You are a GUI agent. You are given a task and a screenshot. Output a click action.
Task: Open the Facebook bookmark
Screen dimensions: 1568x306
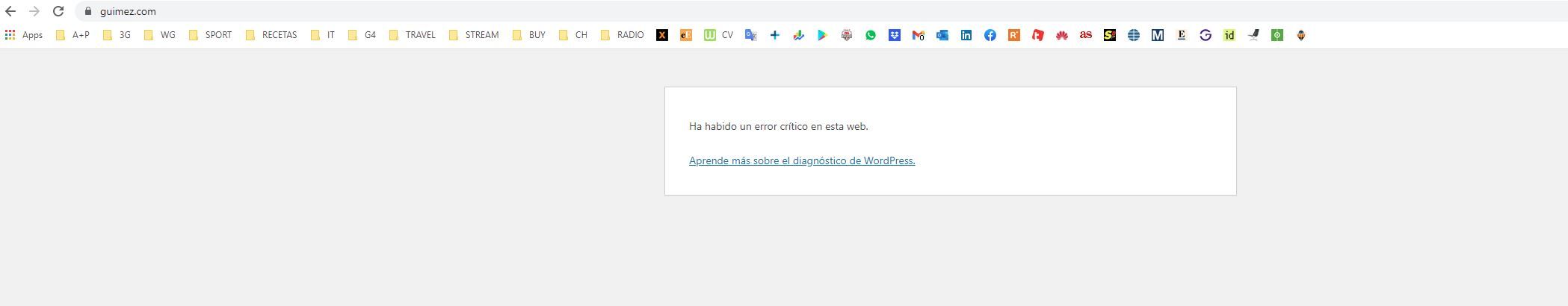990,35
